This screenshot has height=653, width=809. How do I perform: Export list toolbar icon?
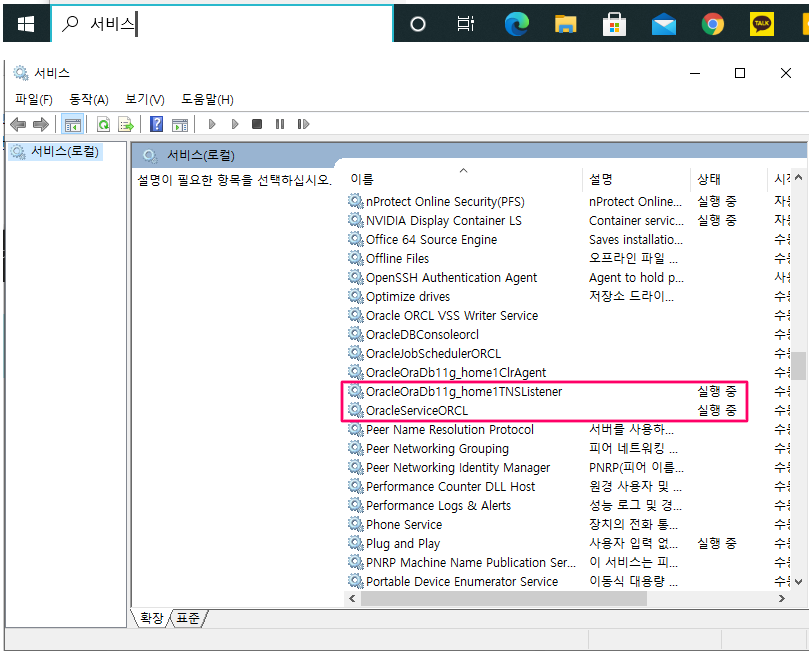(x=126, y=124)
